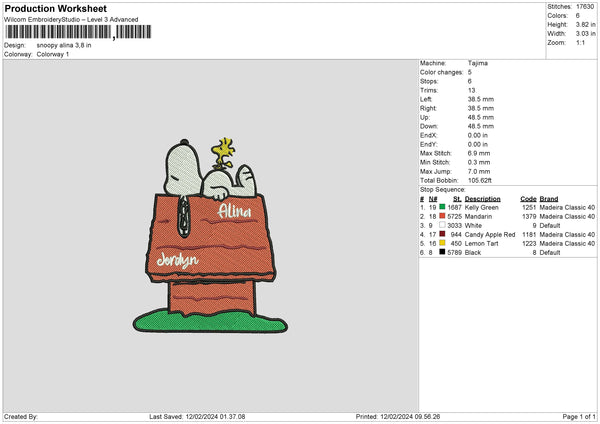Viewport: 600px width, 424px height.
Task: Click the Max Jump value 7.0 mm
Action: click(479, 171)
